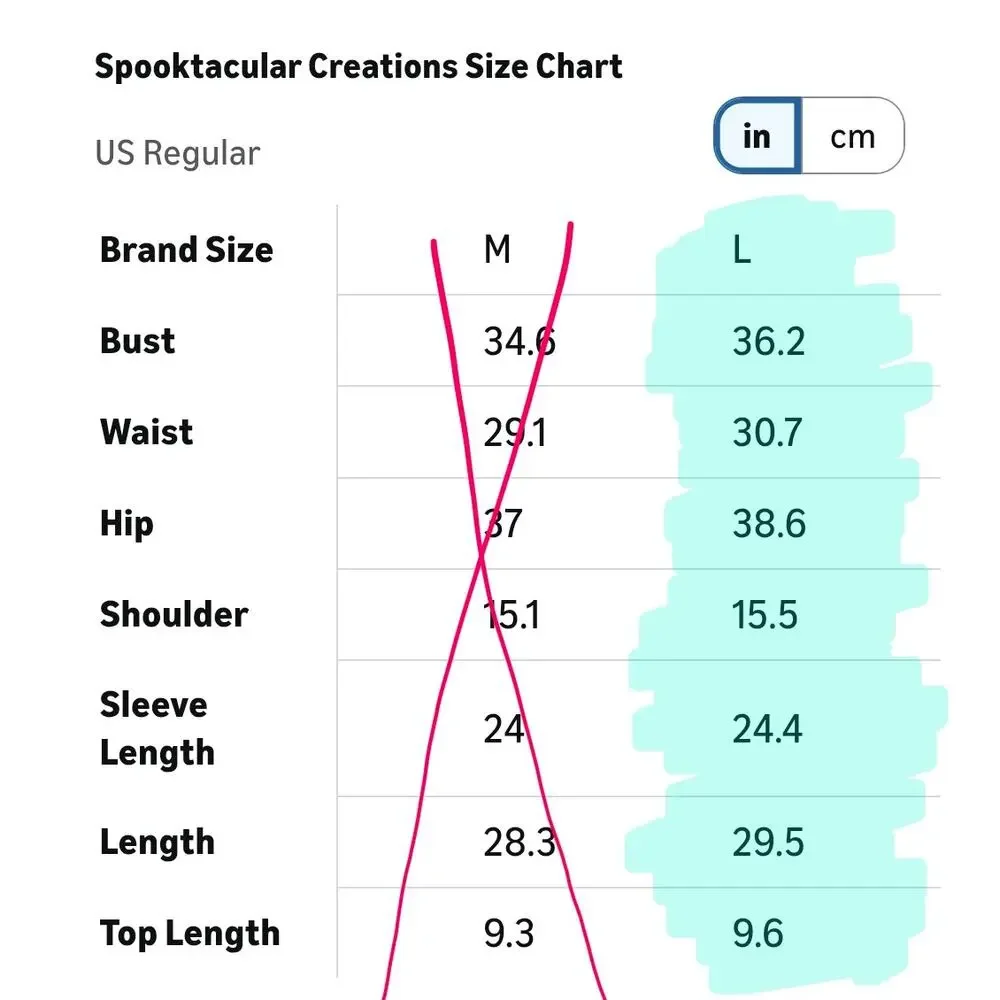This screenshot has width=1000, height=1000.
Task: Select the M size column header
Action: [497, 249]
